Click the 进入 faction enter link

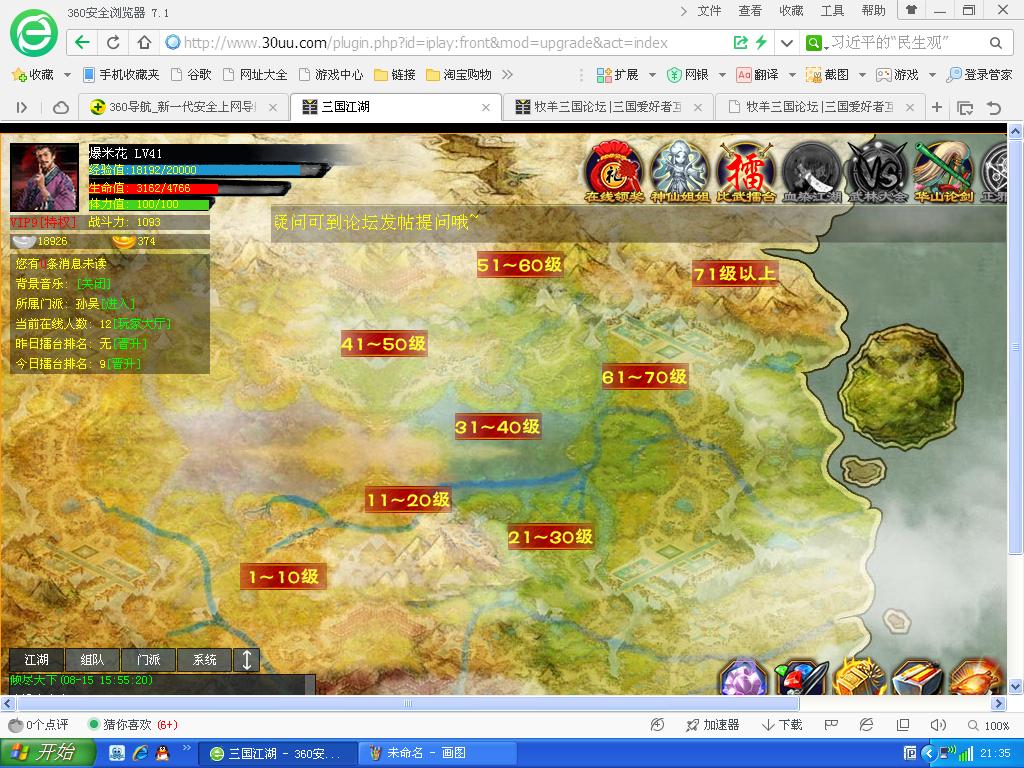pos(118,304)
